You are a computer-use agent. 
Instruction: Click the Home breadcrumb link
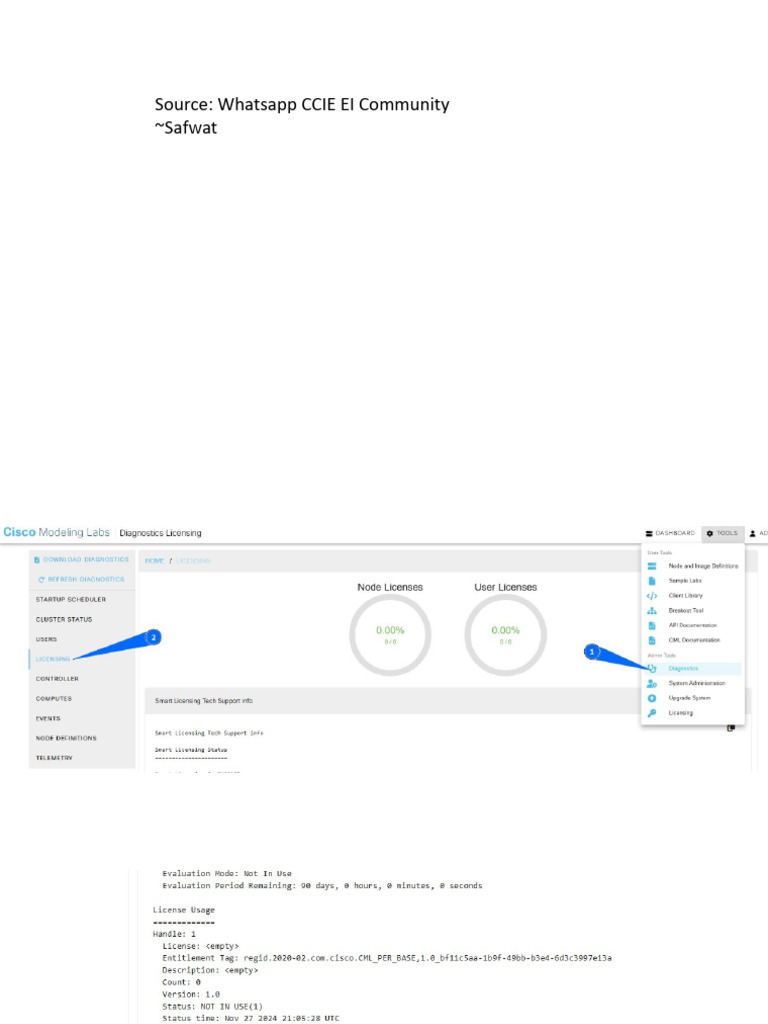click(x=155, y=561)
